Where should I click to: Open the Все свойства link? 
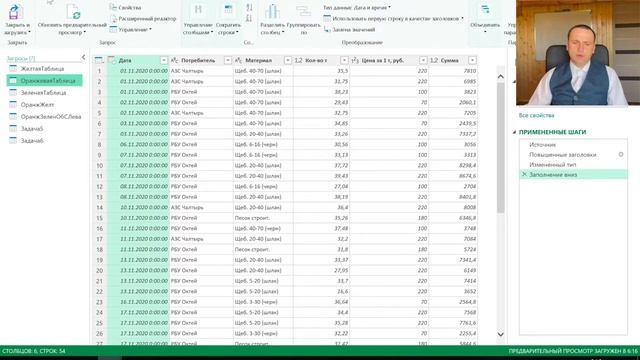[536, 116]
